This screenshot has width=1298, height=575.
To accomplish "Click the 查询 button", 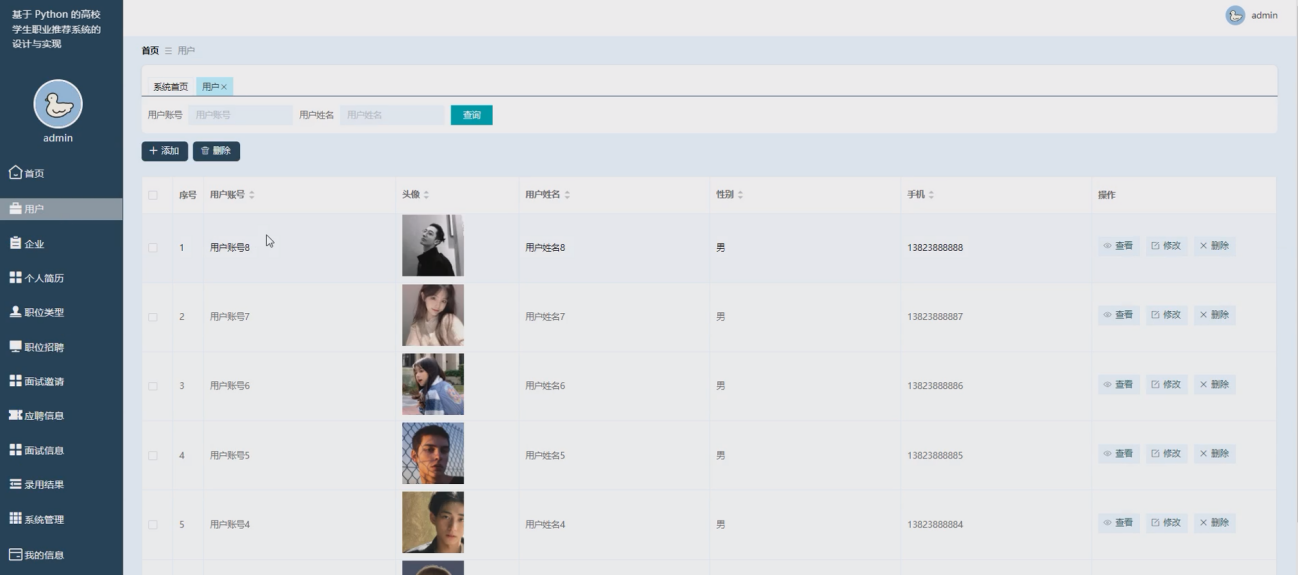I will point(471,115).
